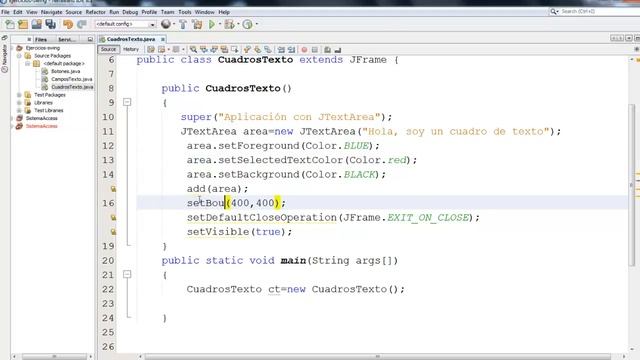
Task: Click the Save All toolbar icon
Action: (50, 24)
